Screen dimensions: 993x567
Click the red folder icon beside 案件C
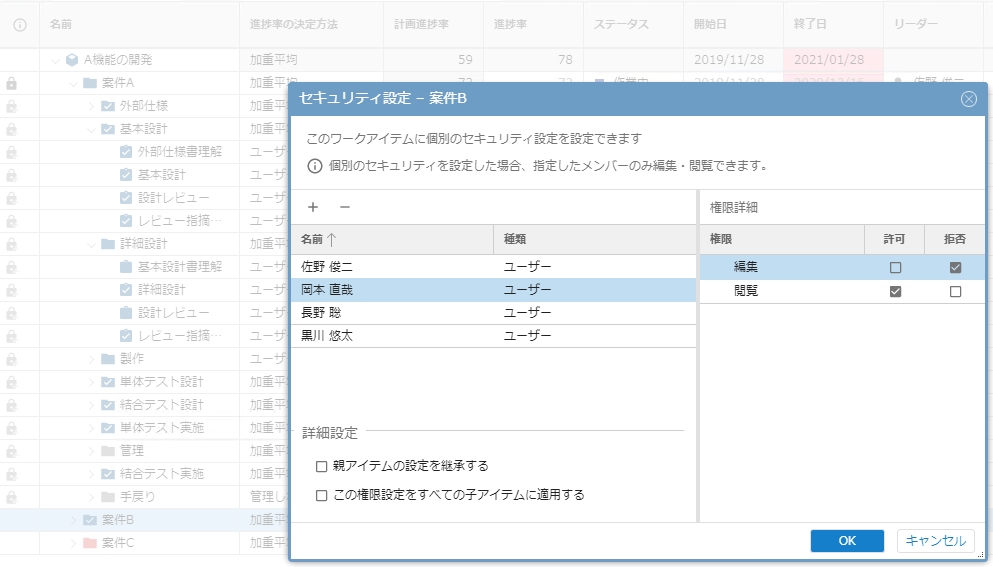click(90, 543)
